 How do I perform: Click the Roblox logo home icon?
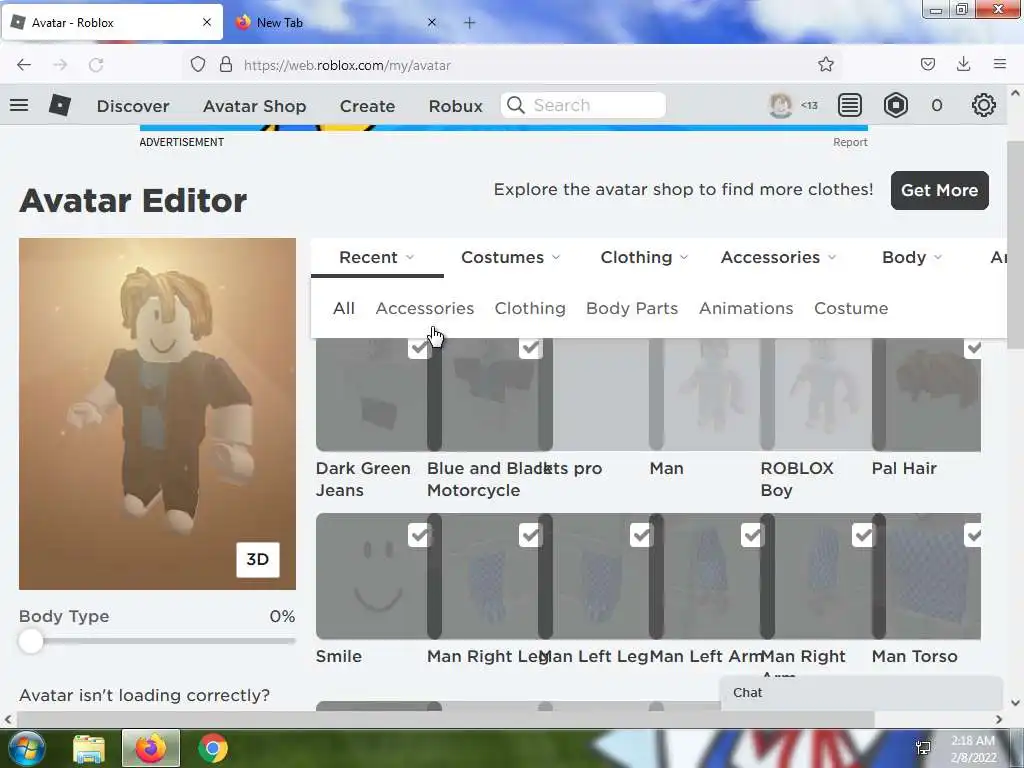[x=59, y=104]
